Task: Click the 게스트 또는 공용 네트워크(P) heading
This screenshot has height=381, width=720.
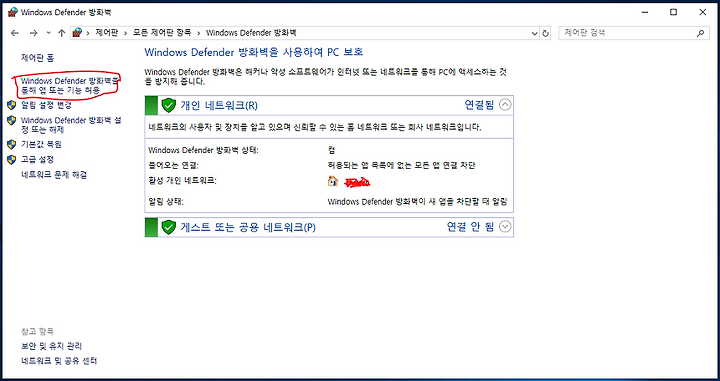Action: tap(248, 227)
